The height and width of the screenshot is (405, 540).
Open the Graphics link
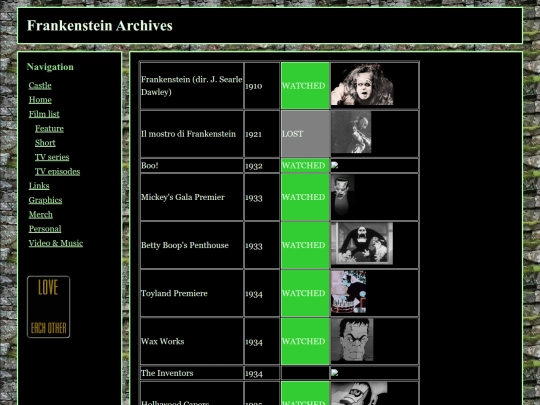click(45, 200)
